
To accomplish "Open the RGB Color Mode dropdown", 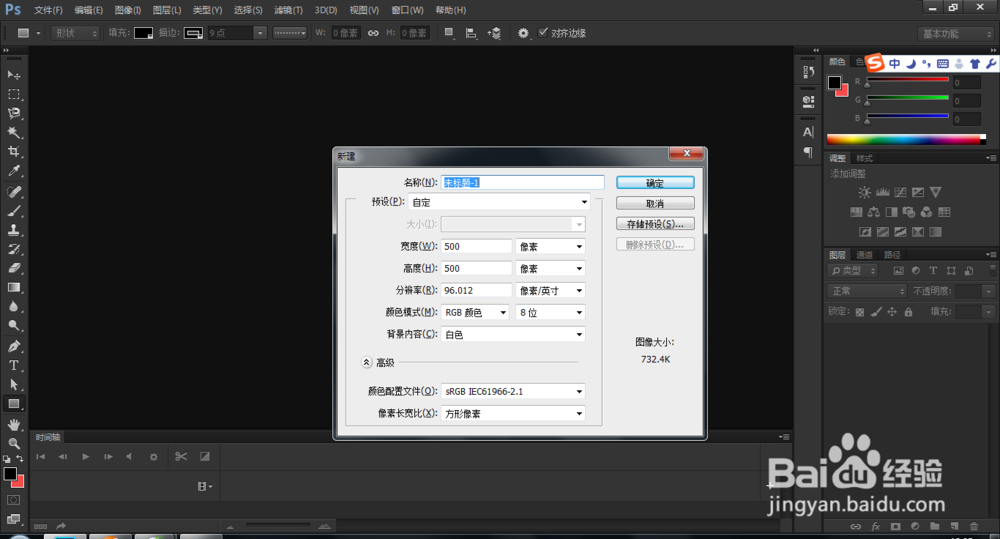I will click(475, 313).
